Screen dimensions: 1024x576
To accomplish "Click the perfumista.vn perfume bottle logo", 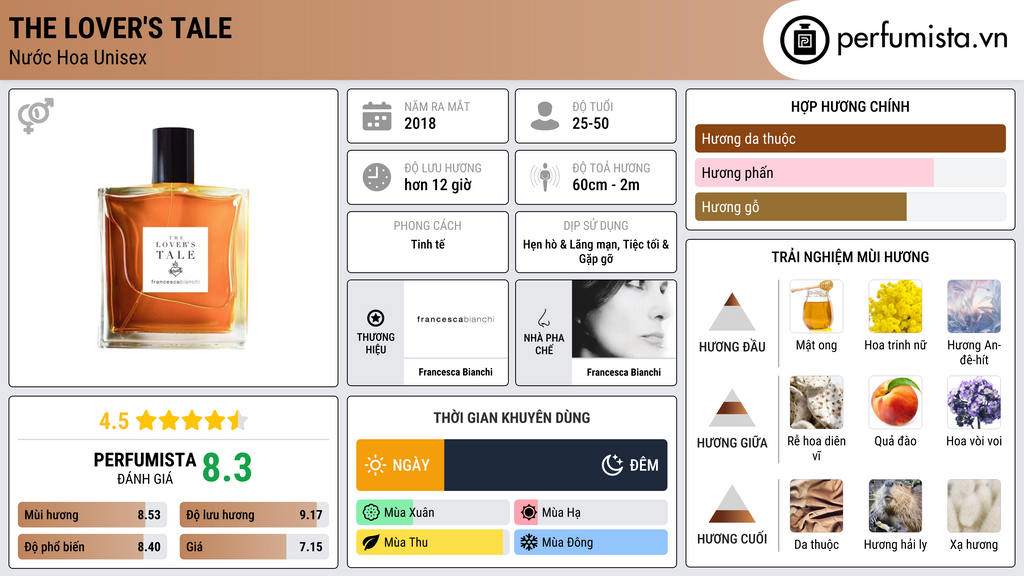I will 804,40.
